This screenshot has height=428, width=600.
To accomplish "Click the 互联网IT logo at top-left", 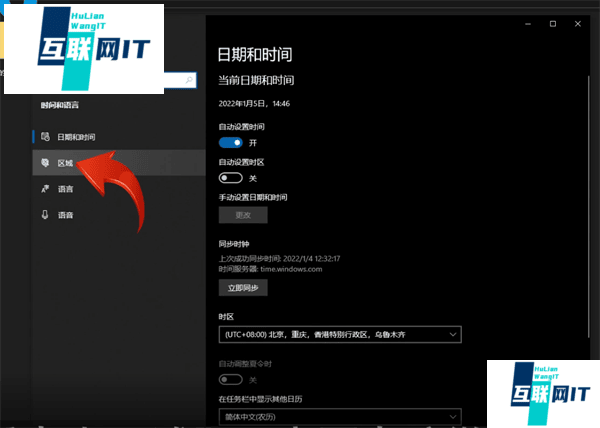I will tap(83, 48).
